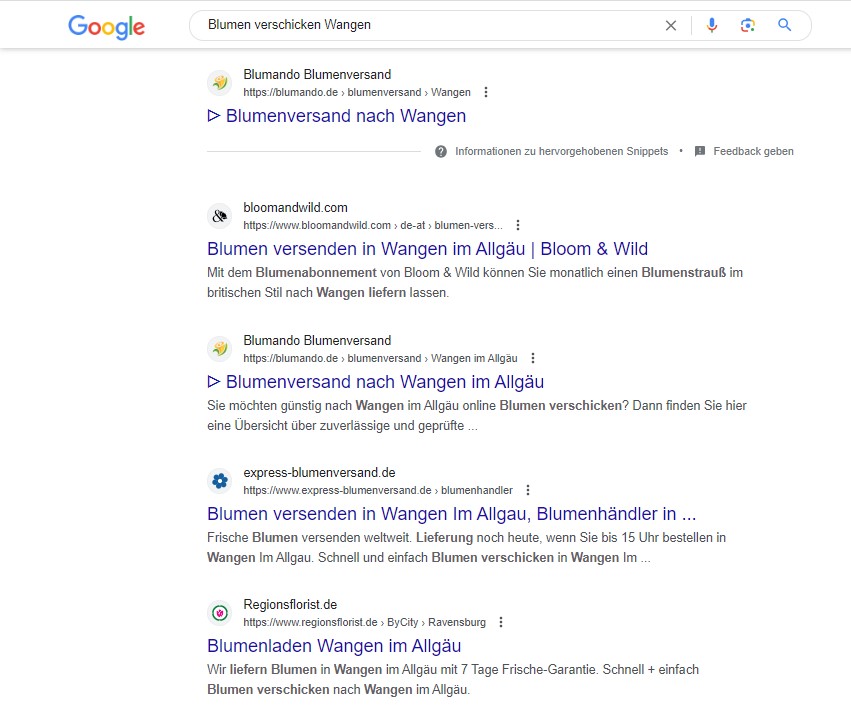
Task: Open 'Blumen versenden in Wangen im Allgäu | Bloom & Wild'
Action: [x=428, y=248]
